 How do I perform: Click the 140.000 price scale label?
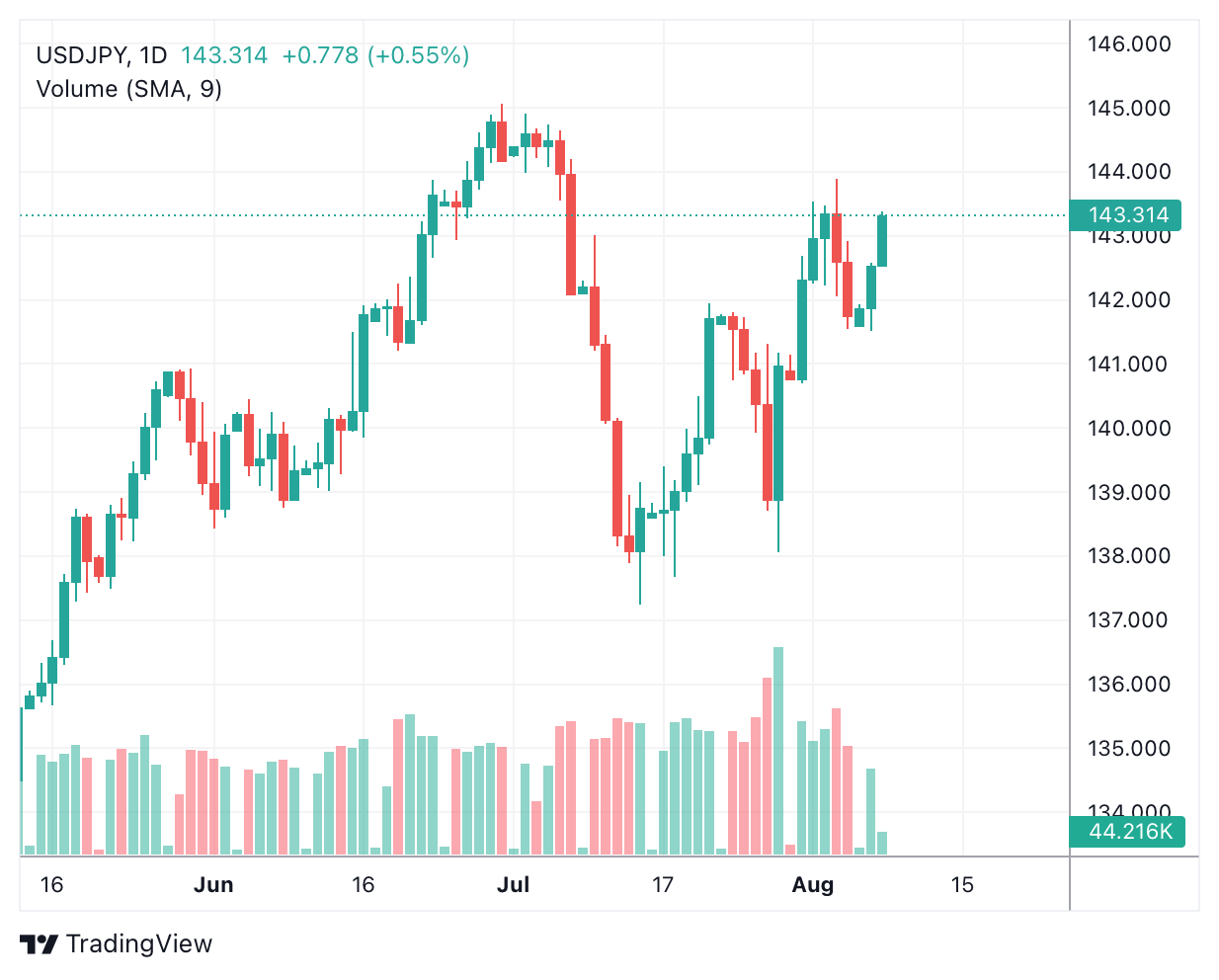tap(1128, 428)
